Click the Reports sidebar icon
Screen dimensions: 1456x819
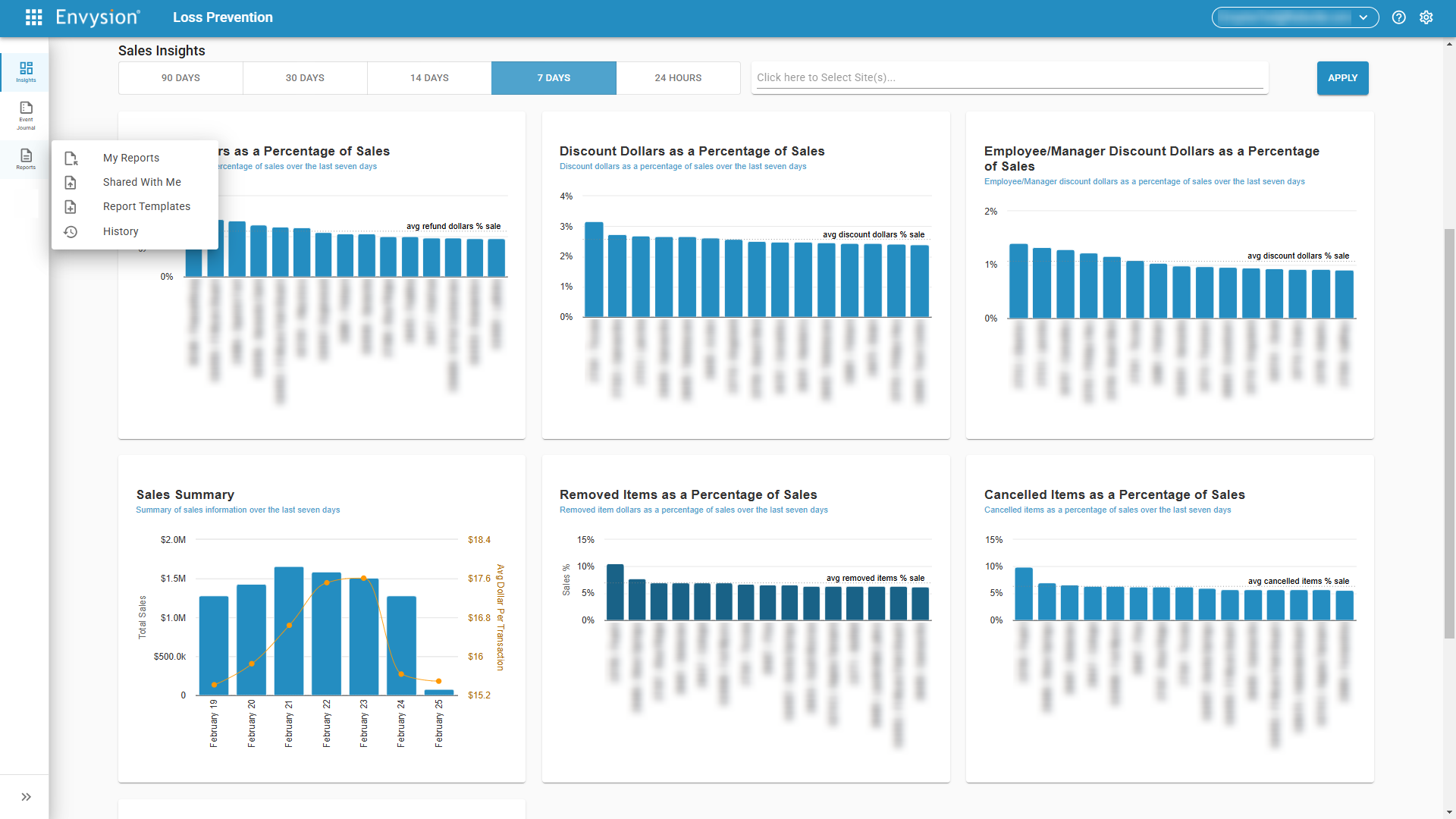[x=26, y=158]
